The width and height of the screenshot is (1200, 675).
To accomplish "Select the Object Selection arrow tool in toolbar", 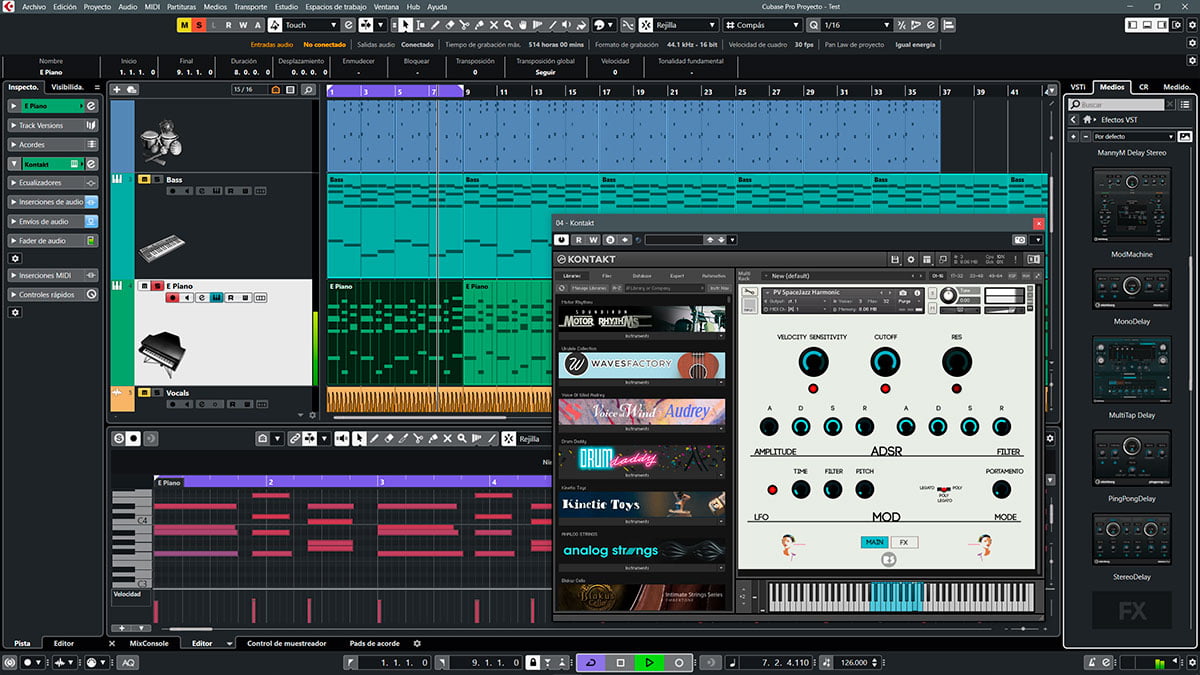I will click(x=405, y=24).
